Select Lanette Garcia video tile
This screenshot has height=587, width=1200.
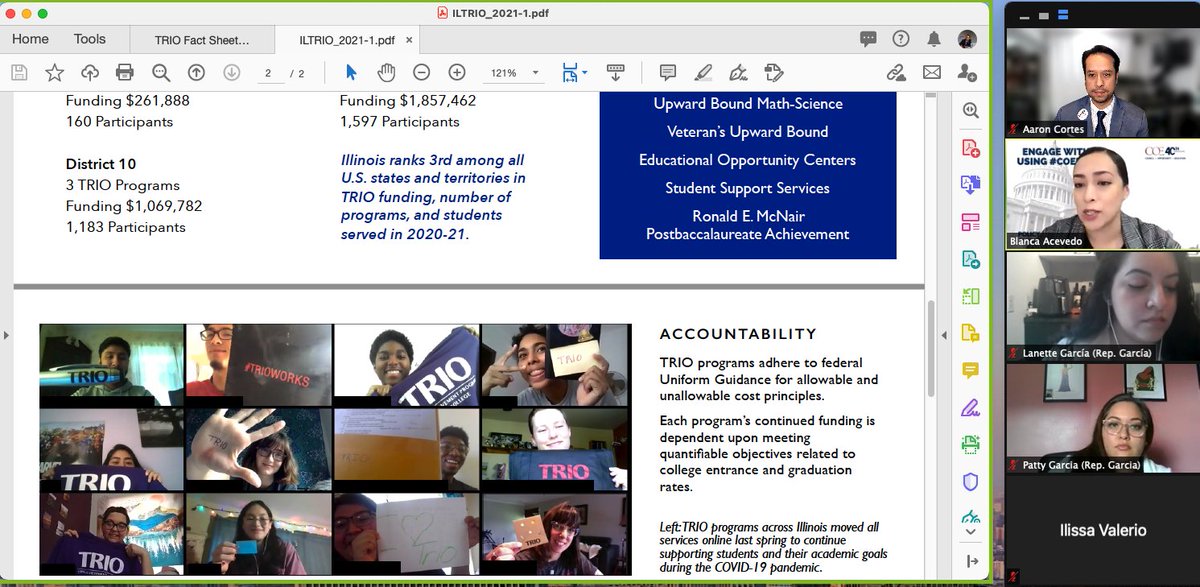(x=1103, y=306)
